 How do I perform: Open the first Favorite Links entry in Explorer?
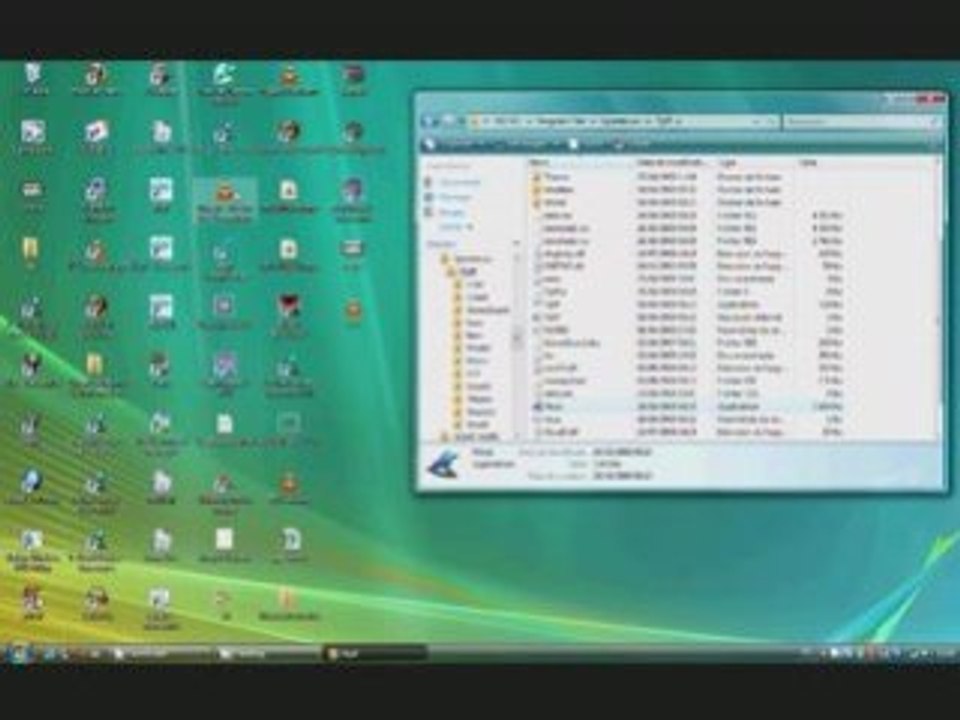coord(453,182)
